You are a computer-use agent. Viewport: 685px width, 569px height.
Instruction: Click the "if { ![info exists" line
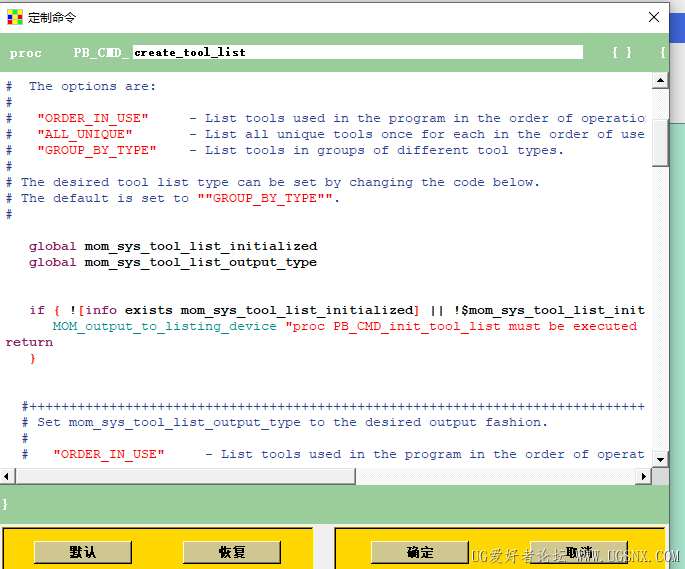(x=337, y=310)
